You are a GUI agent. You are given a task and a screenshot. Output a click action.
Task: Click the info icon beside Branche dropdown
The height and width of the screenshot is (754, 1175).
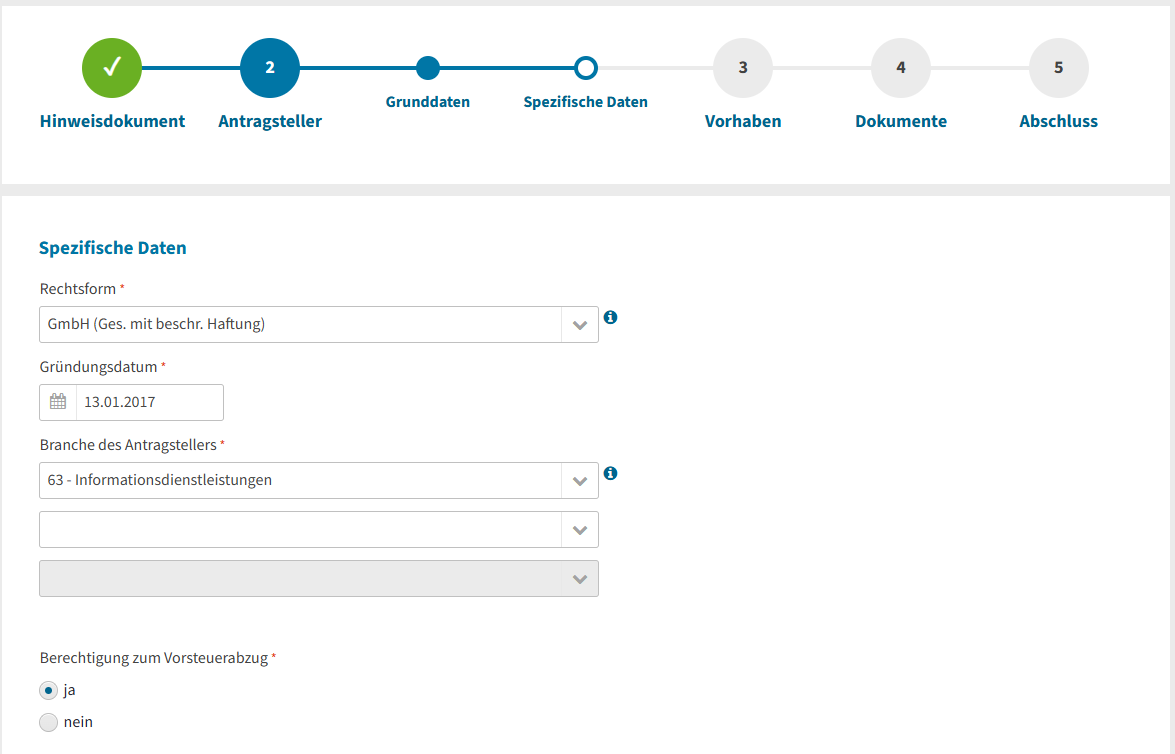point(611,473)
